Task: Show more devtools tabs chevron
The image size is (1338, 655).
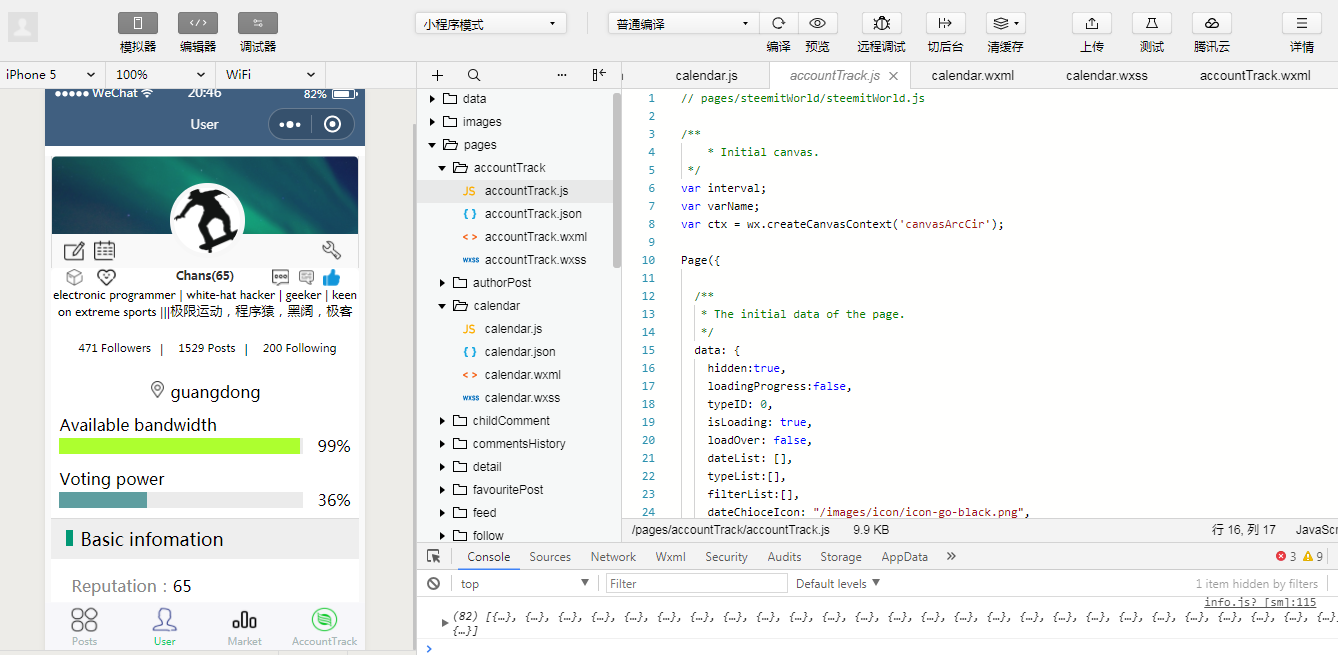Action: point(951,557)
